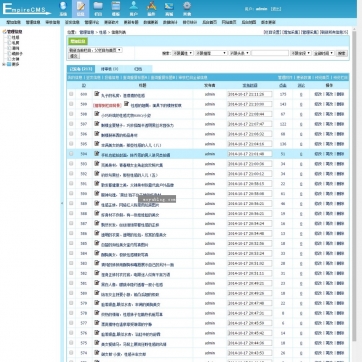Open the second search filter dropdown

click(211, 53)
